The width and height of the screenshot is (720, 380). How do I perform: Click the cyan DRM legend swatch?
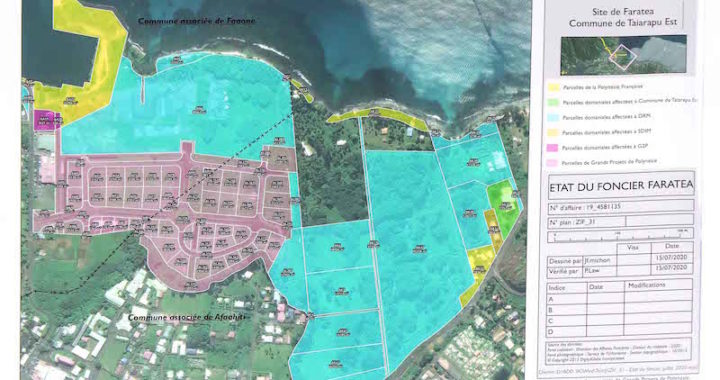[x=554, y=117]
